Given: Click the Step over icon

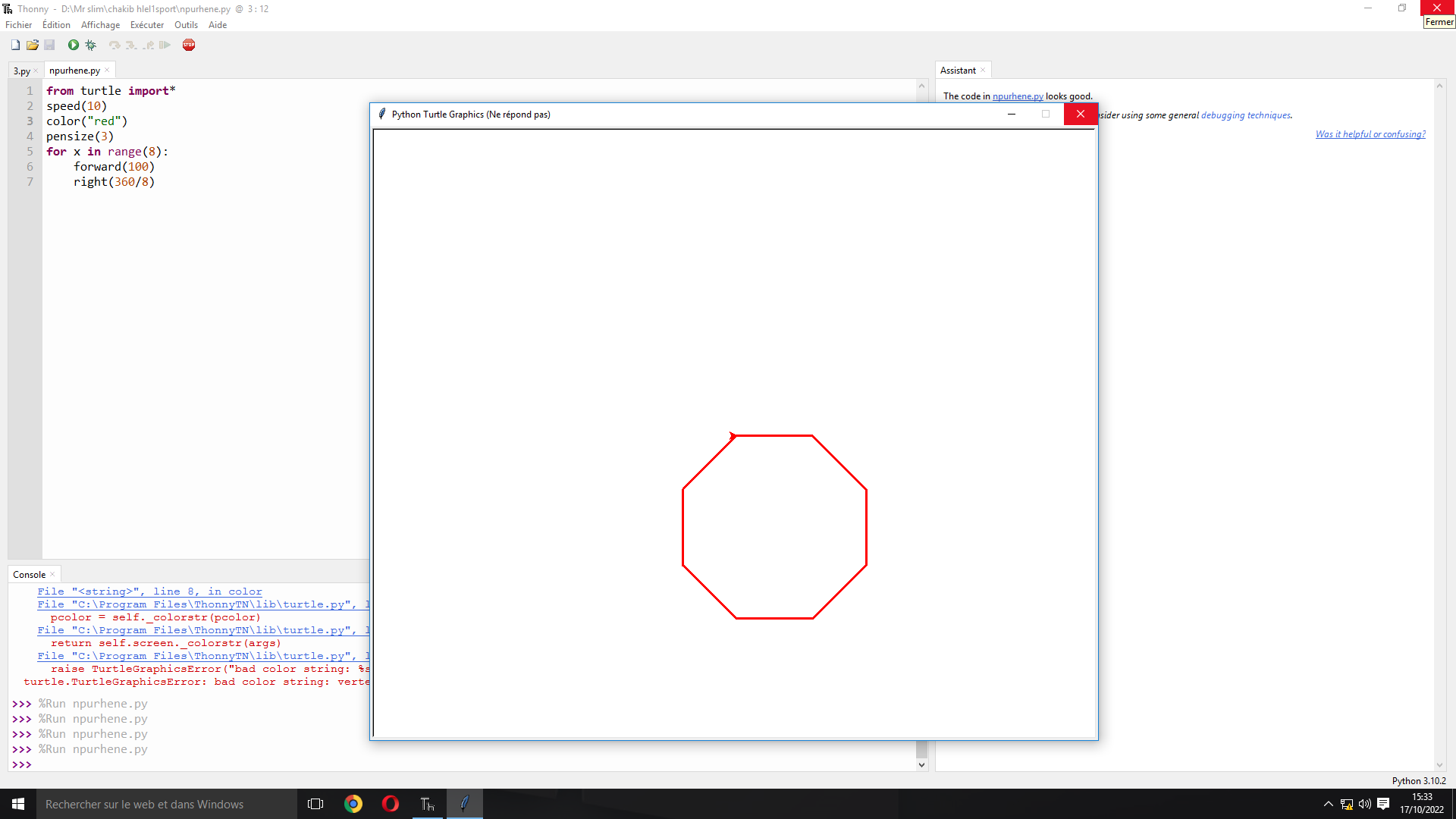Looking at the screenshot, I should click(115, 45).
